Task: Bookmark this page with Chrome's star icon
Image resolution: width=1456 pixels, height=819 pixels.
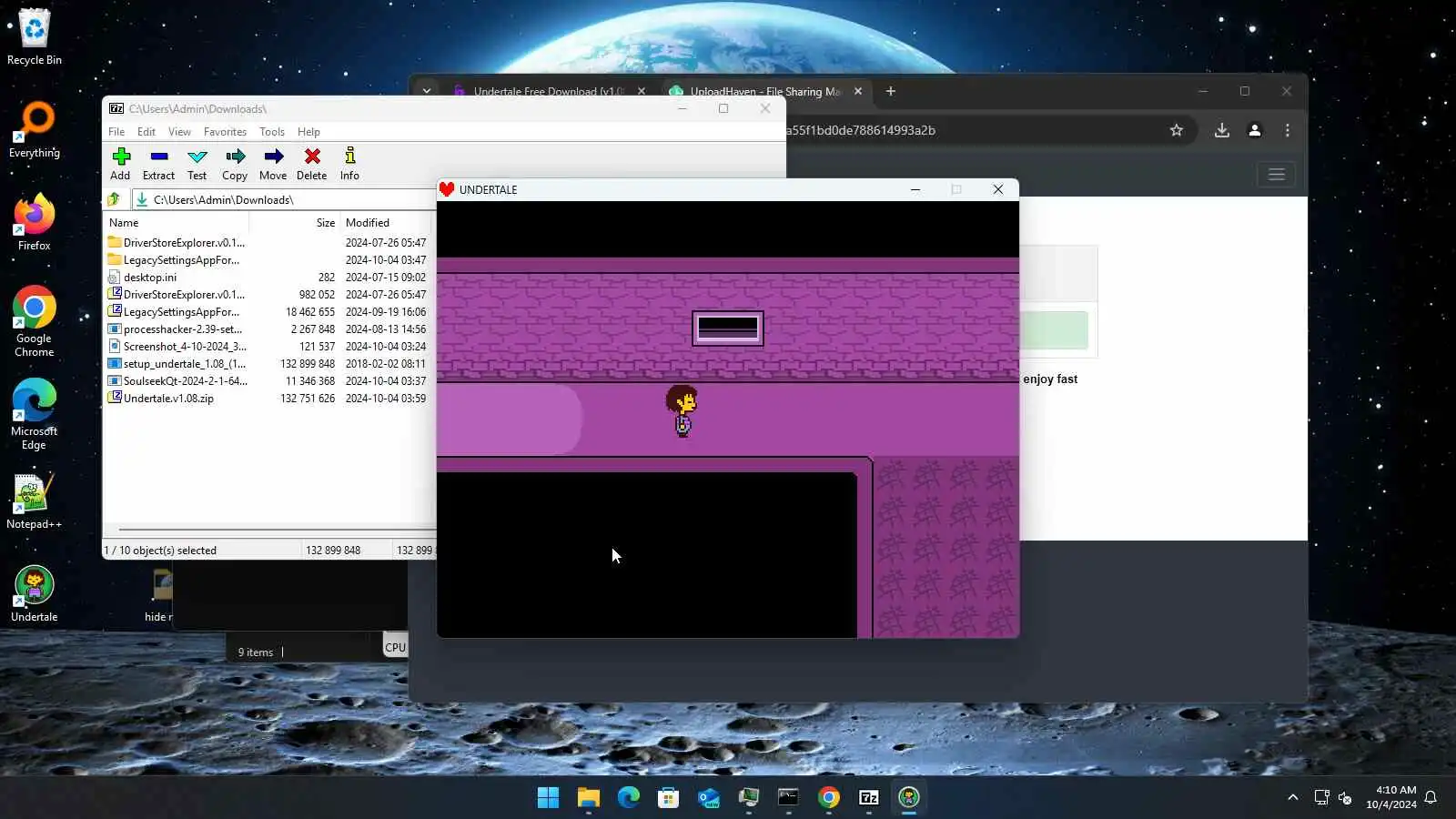Action: pos(1177,130)
